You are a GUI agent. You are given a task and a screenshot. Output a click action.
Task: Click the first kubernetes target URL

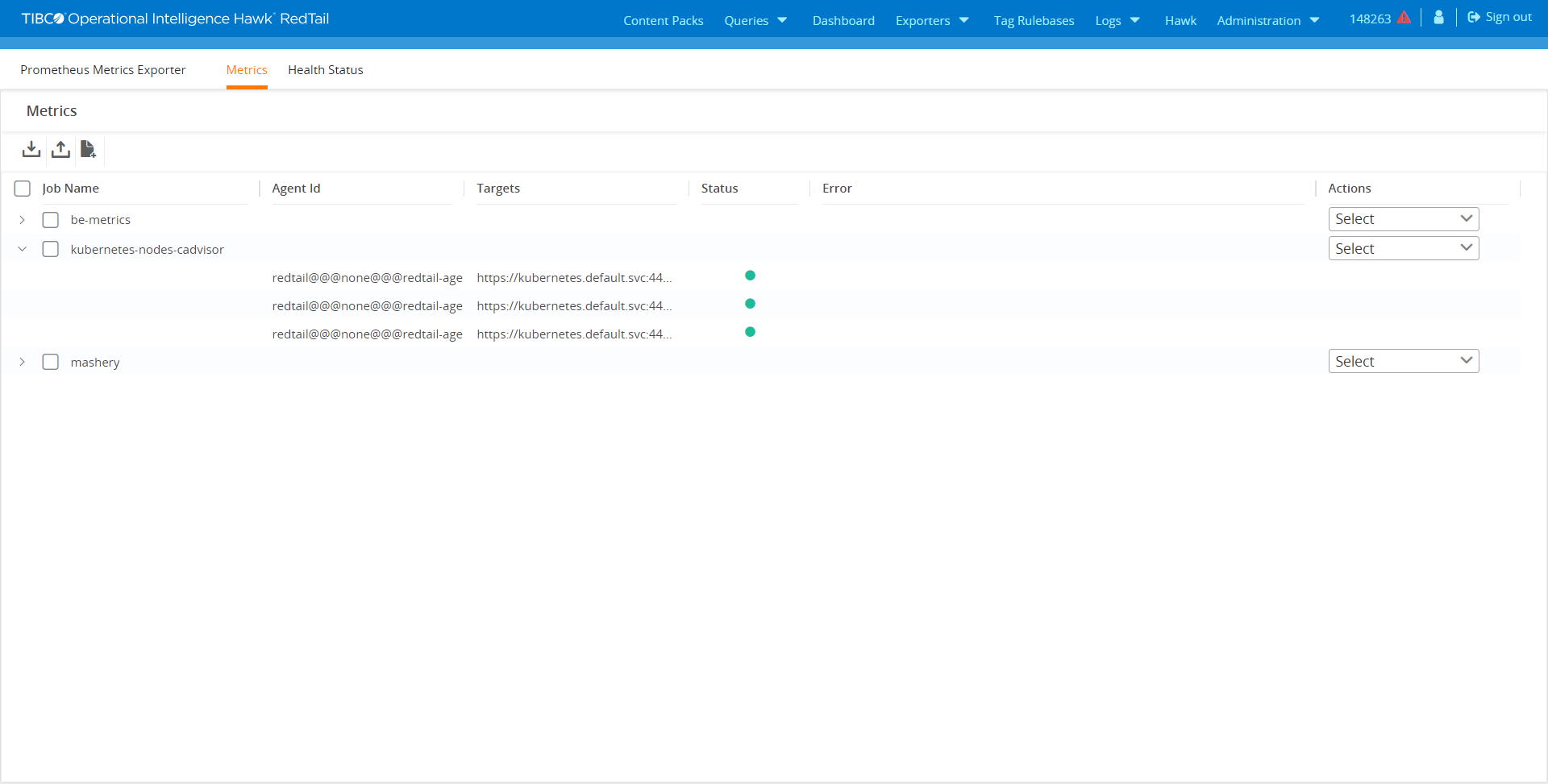tap(573, 278)
